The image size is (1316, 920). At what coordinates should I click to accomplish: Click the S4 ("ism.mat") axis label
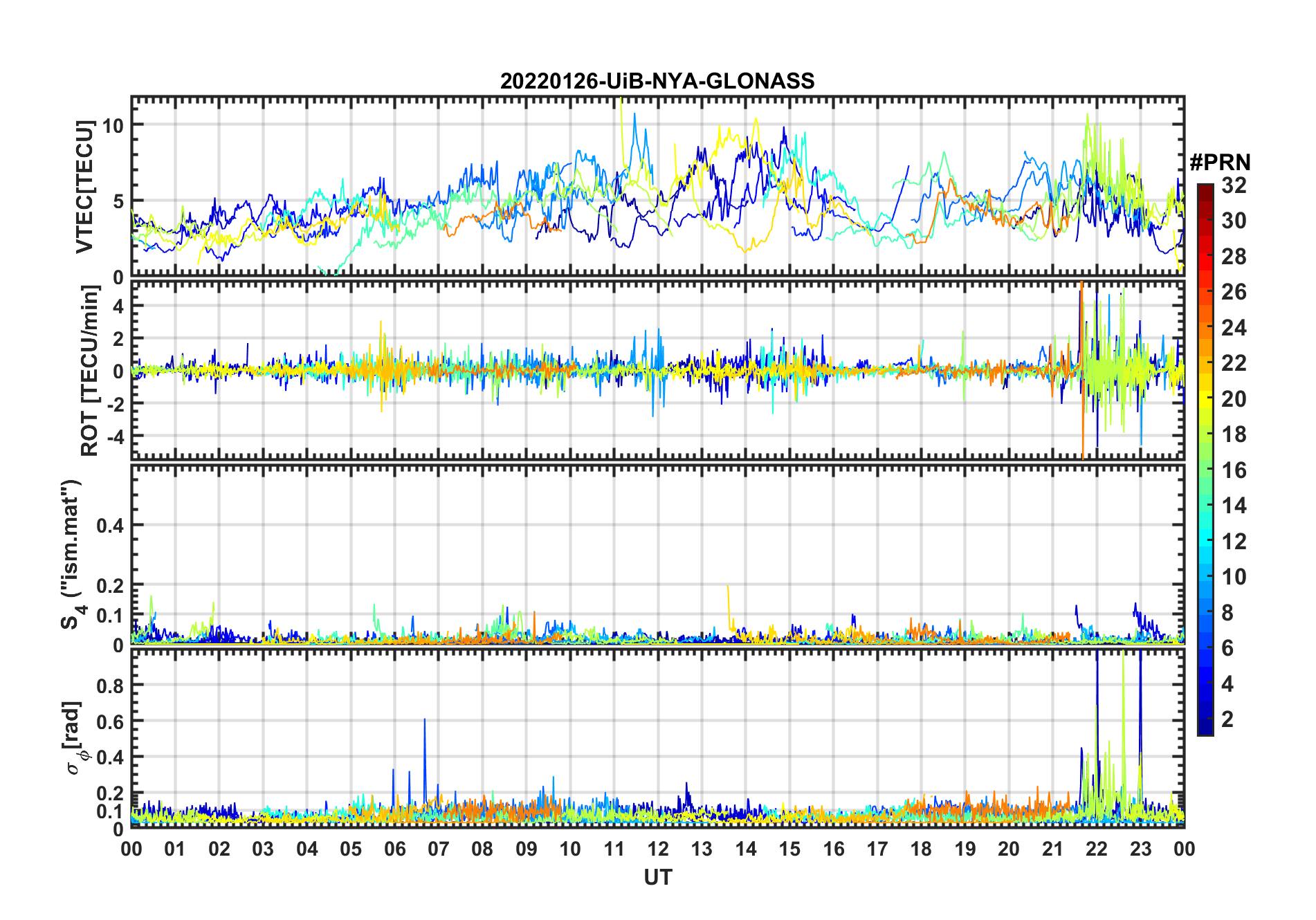pyautogui.click(x=73, y=554)
